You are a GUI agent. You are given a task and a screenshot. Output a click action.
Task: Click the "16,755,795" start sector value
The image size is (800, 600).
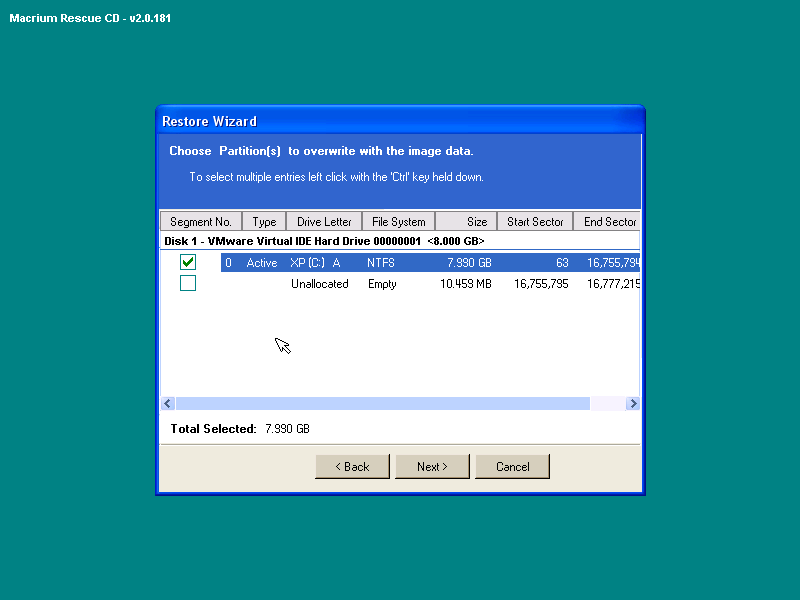click(541, 284)
